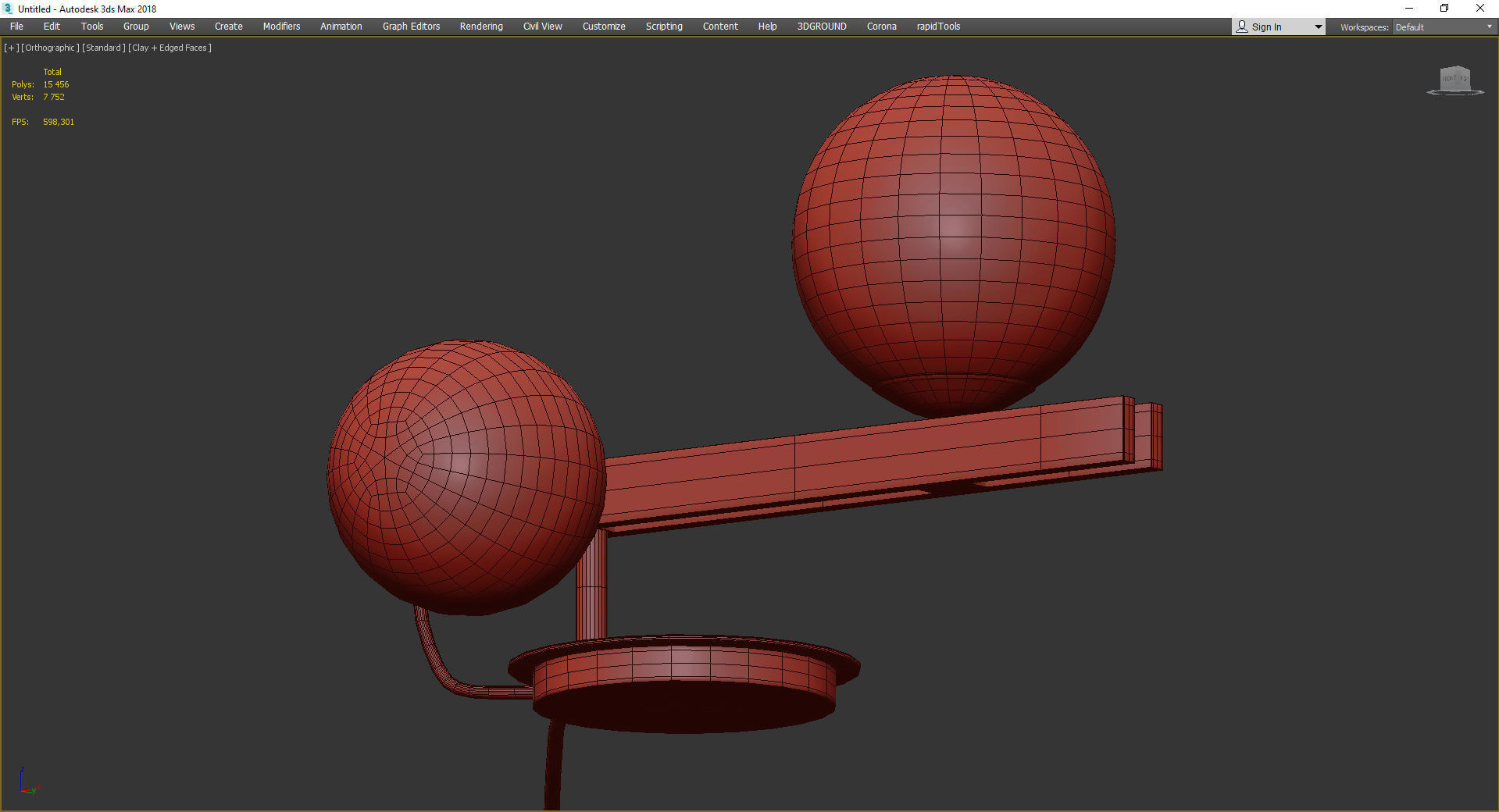The height and width of the screenshot is (812, 1499).
Task: Expand the Workspaces Default dropdown
Action: pos(1444,27)
